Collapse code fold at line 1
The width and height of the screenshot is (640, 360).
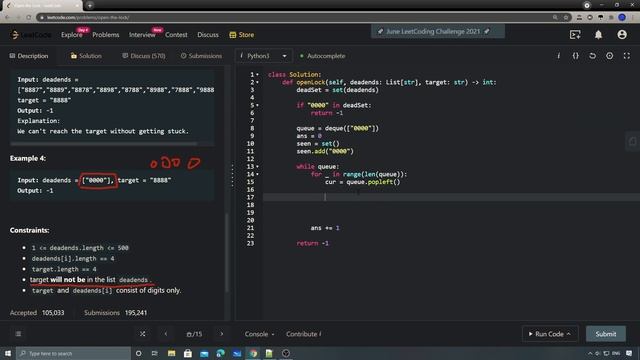tap(257, 75)
